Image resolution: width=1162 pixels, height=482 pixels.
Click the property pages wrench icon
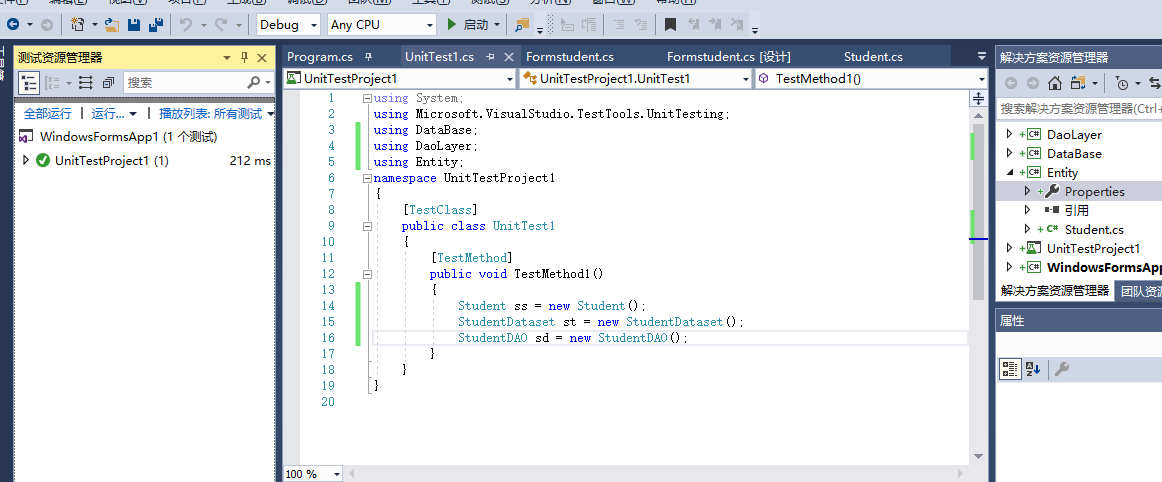1062,369
